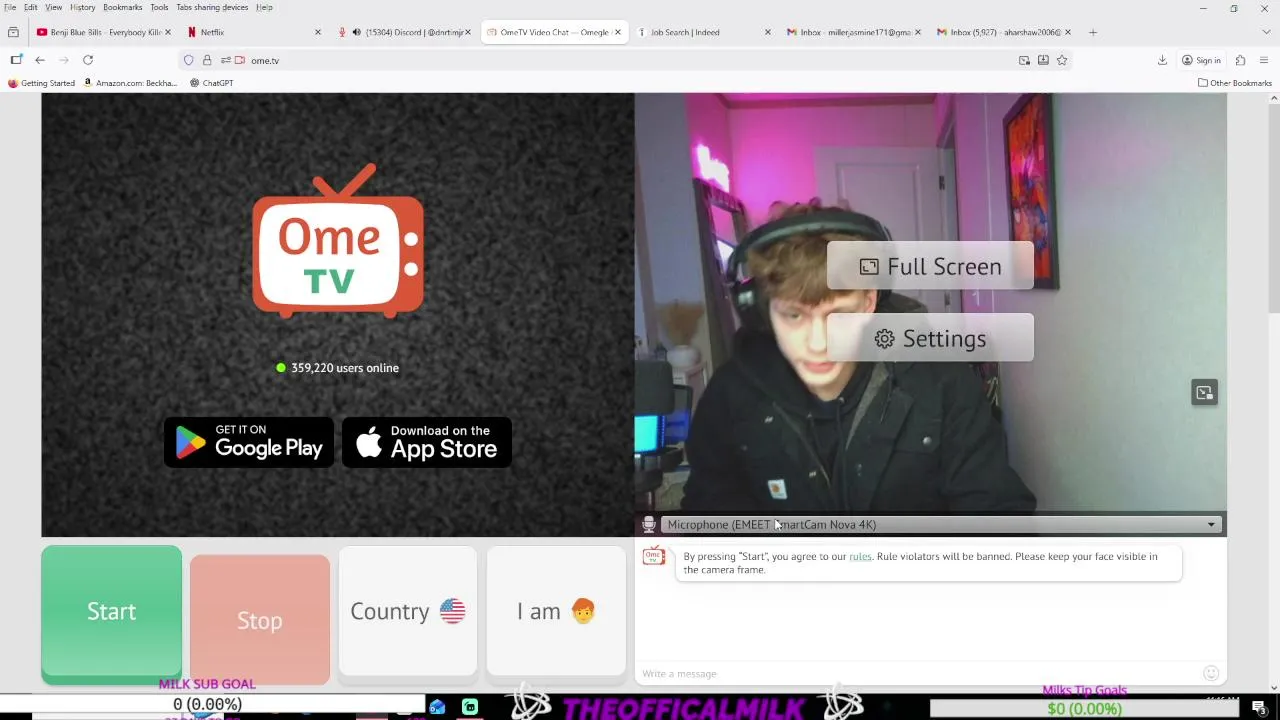Image resolution: width=1280 pixels, height=720 pixels.
Task: Click the OmeTV avatar beside the rules message
Action: pos(654,557)
